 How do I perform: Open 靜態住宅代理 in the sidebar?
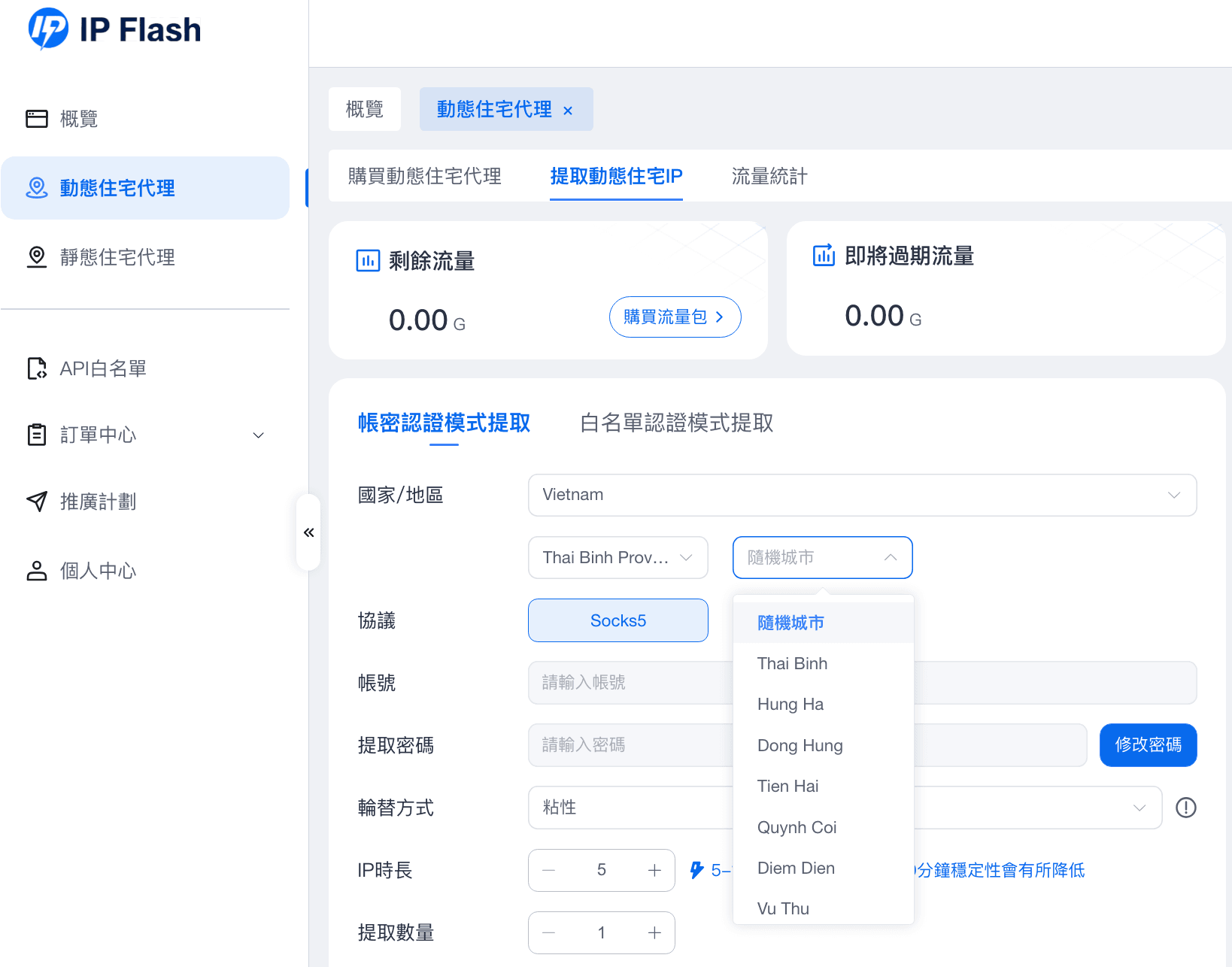117,257
